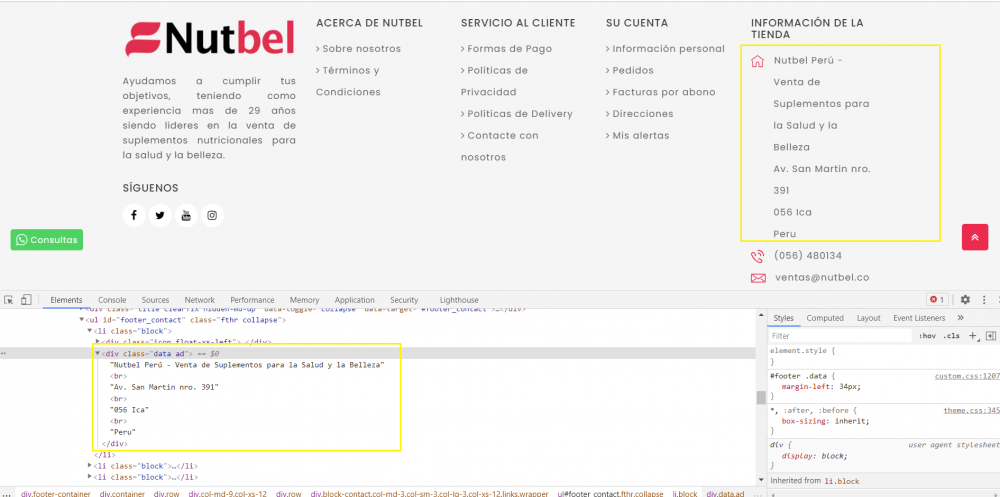Click the ventas@nutbel.co email address
This screenshot has height=497, width=1000.
point(822,278)
